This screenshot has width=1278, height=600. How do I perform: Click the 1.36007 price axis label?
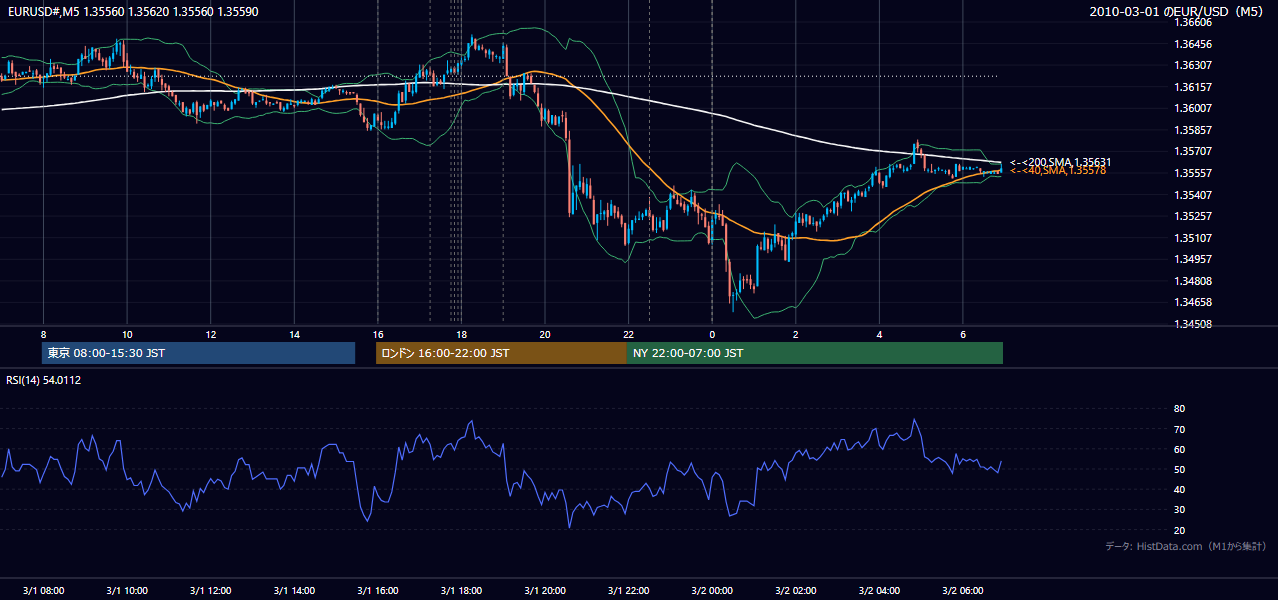pyautogui.click(x=1194, y=108)
